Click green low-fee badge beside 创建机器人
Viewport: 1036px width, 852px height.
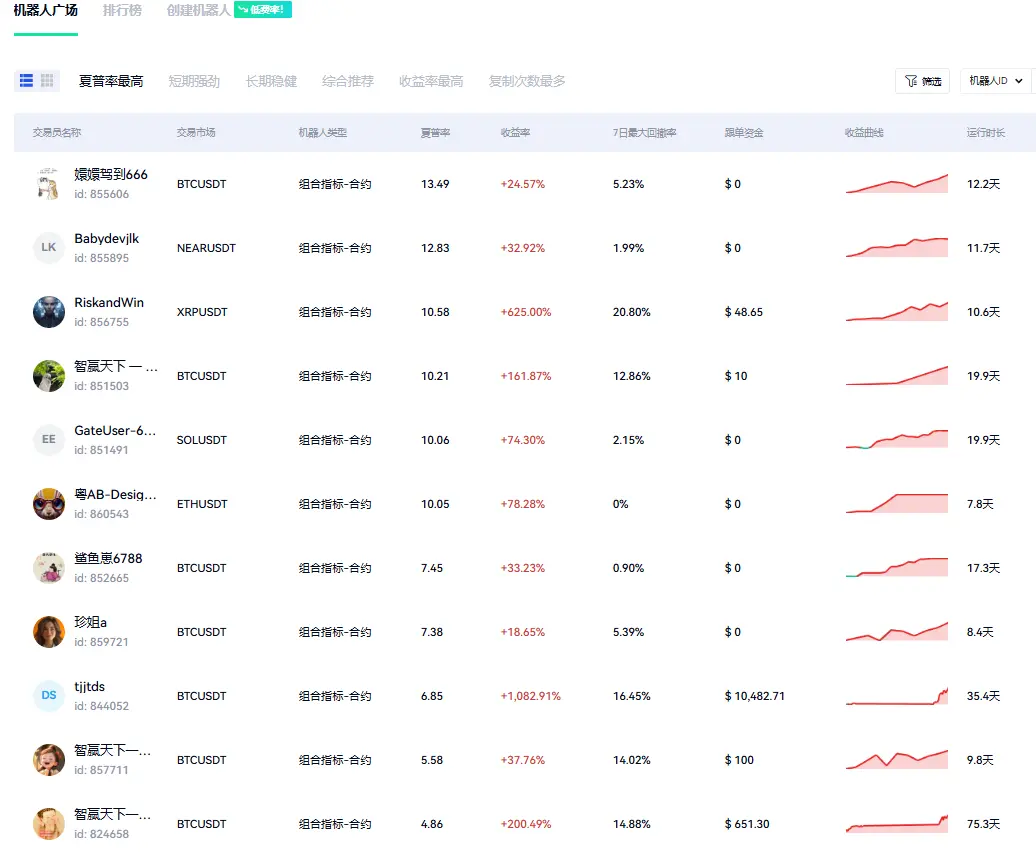coord(263,10)
